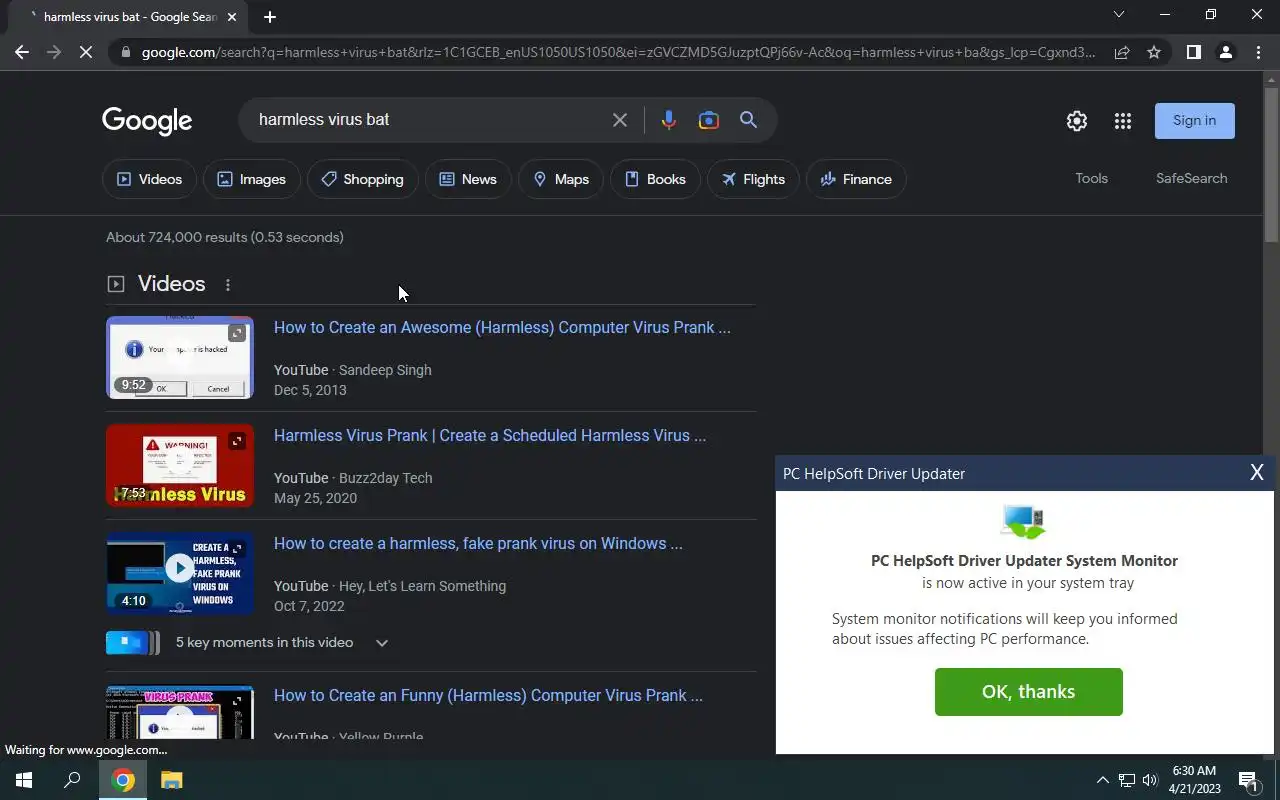
Task: Go to Google home via logo
Action: (147, 121)
